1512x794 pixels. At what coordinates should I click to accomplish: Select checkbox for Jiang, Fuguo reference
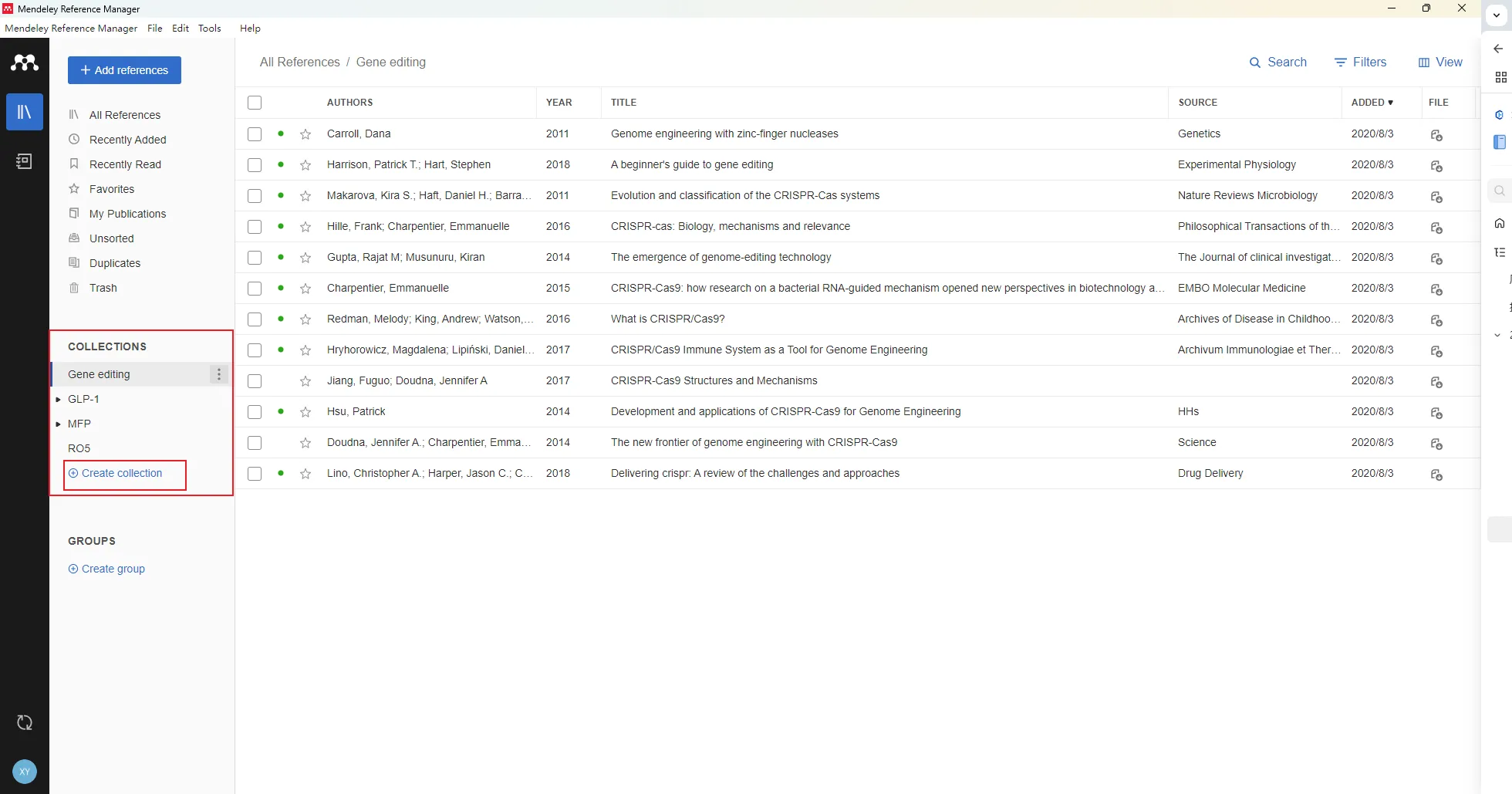(x=255, y=381)
